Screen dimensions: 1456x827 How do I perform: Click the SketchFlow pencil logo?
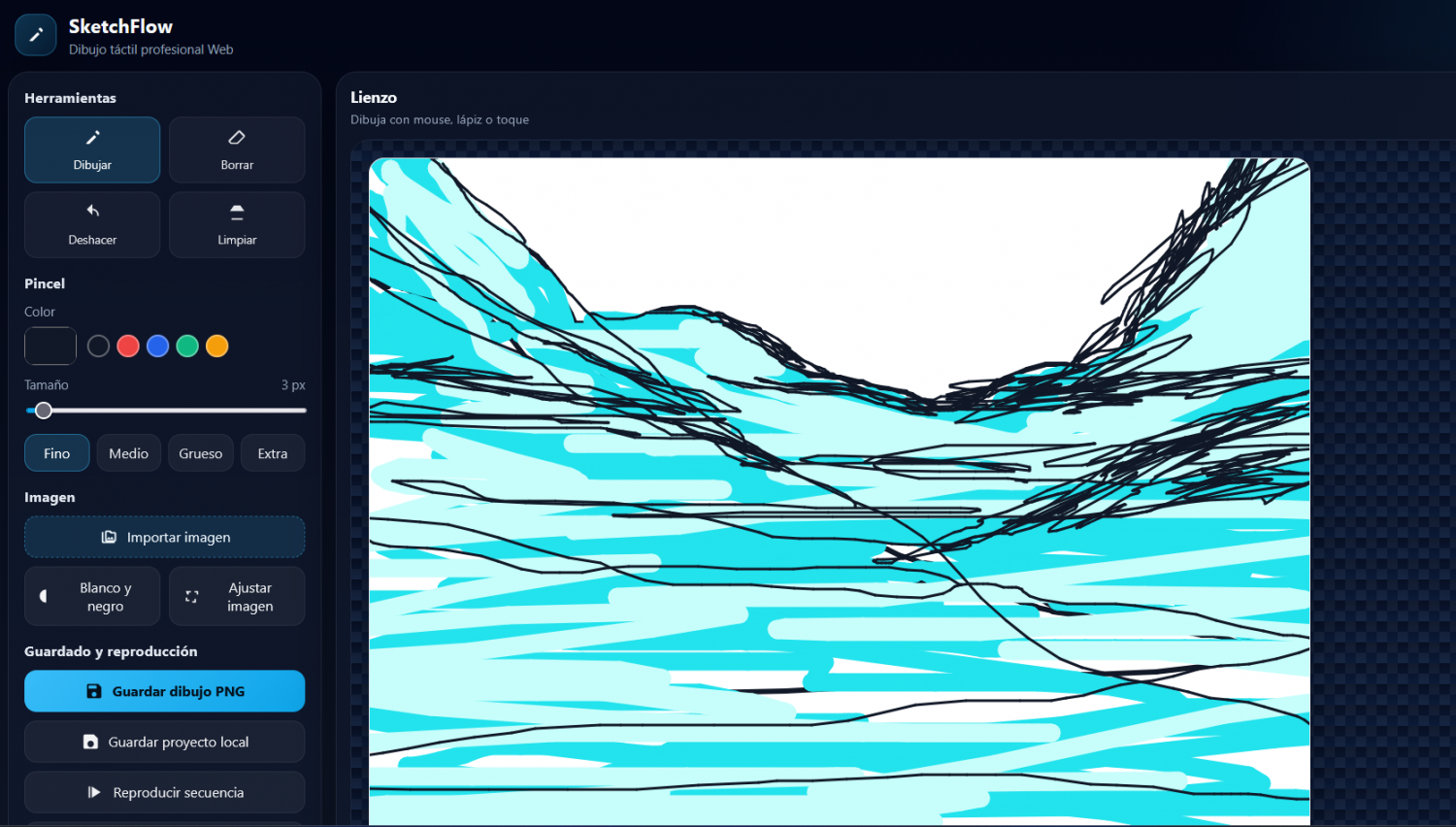[x=36, y=35]
